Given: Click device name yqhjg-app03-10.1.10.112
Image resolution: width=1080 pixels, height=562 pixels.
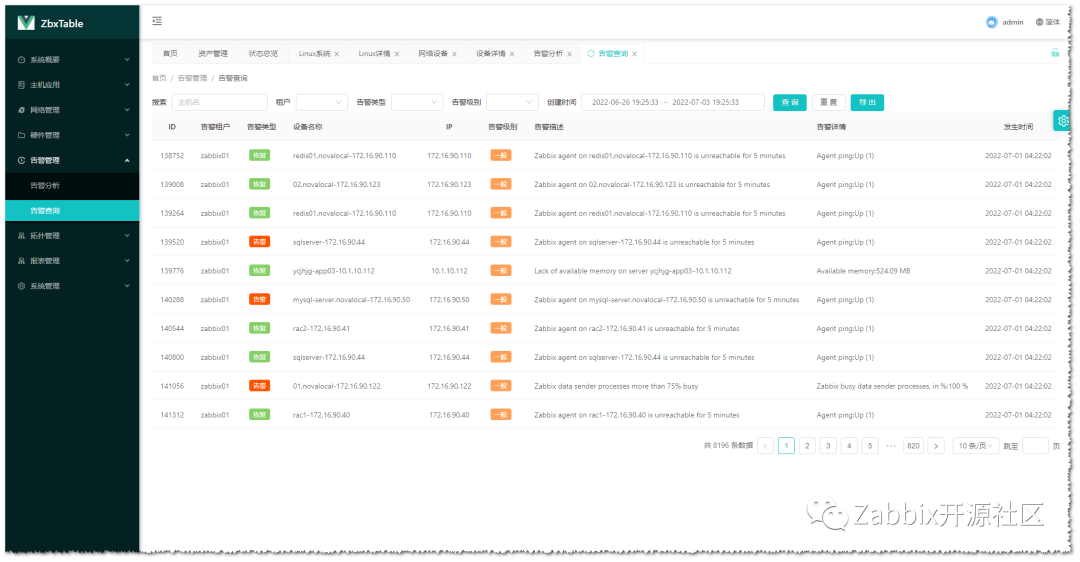Looking at the screenshot, I should (x=333, y=271).
